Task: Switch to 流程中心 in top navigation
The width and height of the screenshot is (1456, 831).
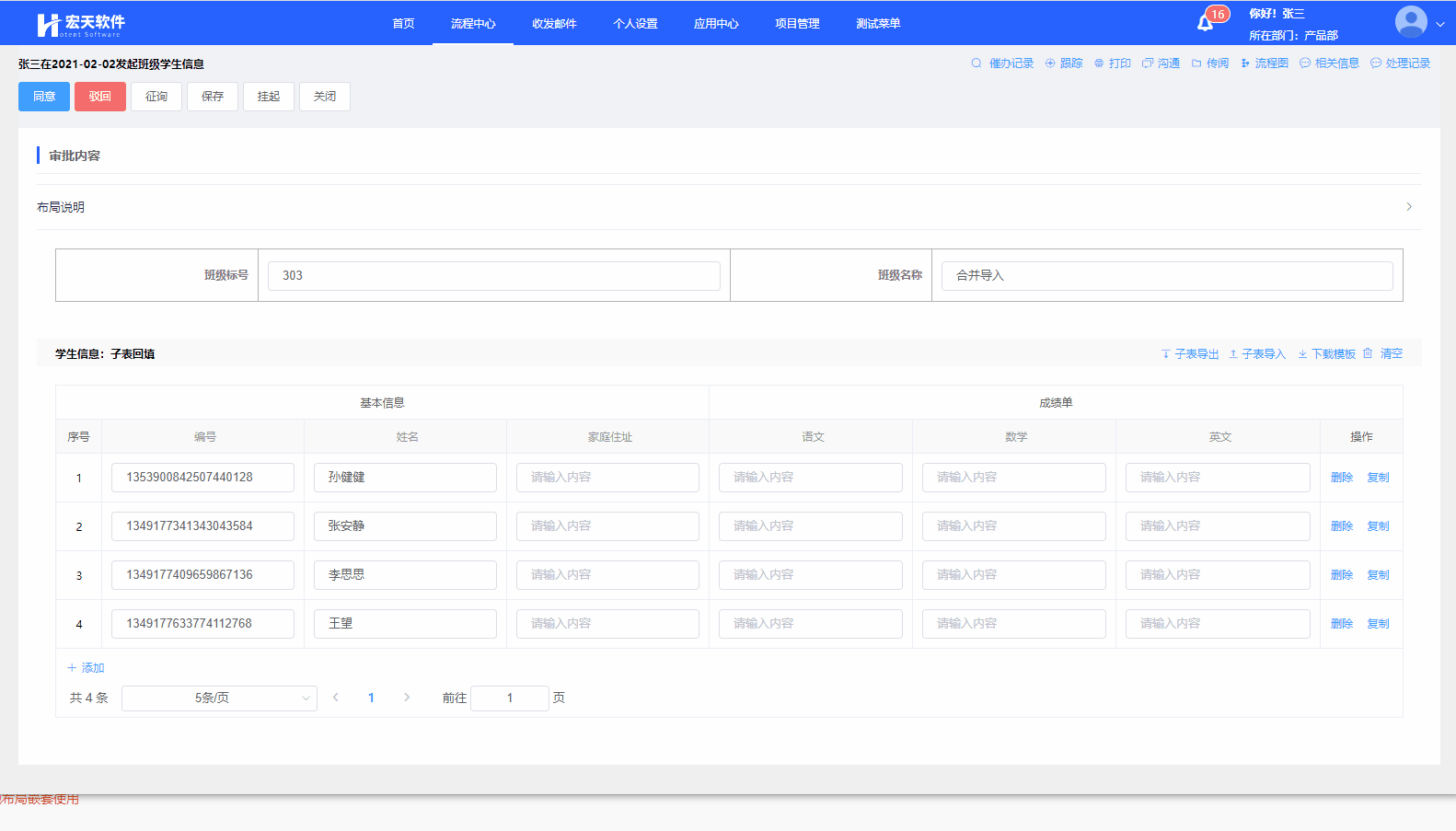Action: pyautogui.click(x=473, y=24)
